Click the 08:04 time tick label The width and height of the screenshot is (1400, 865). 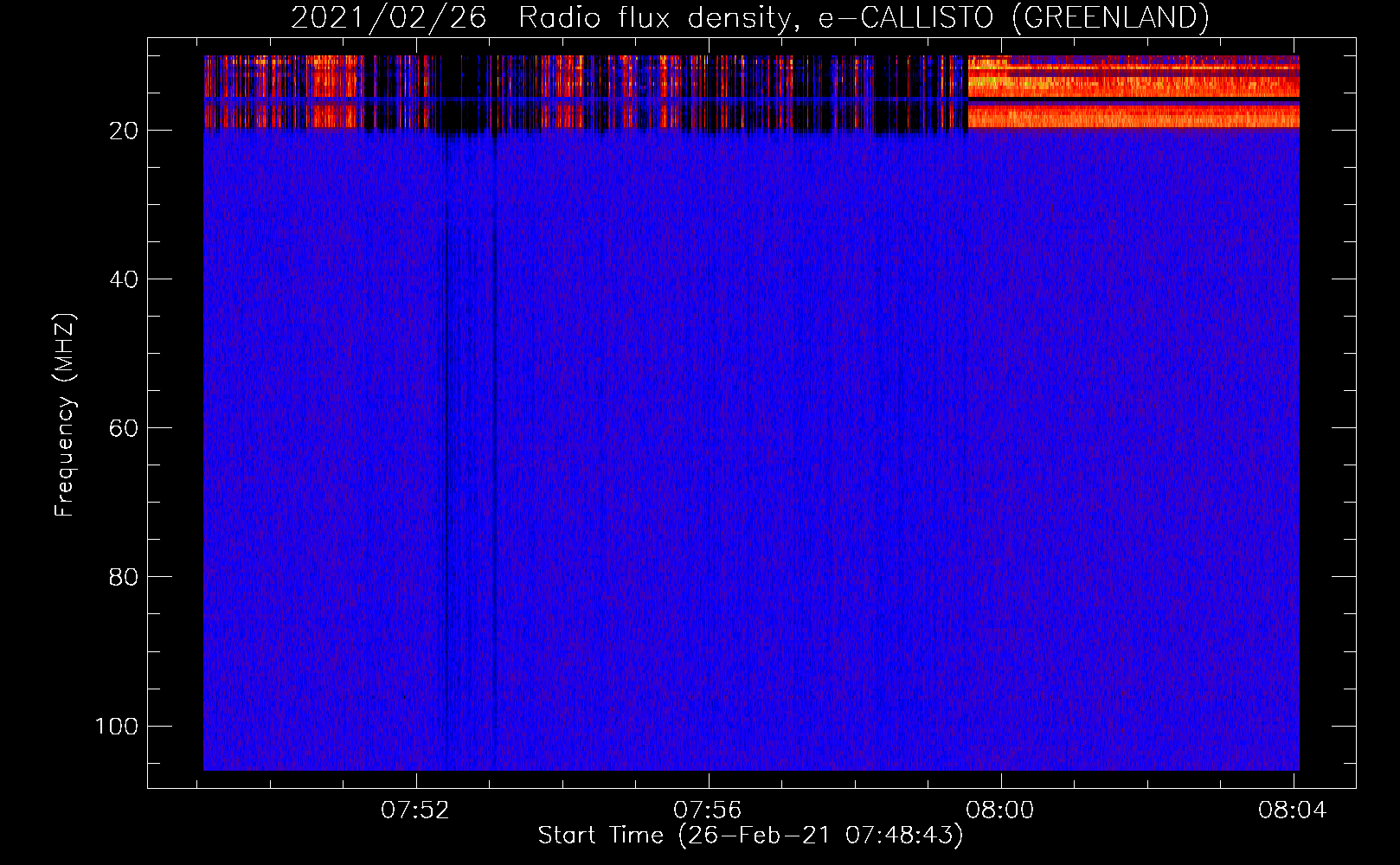coord(1293,811)
